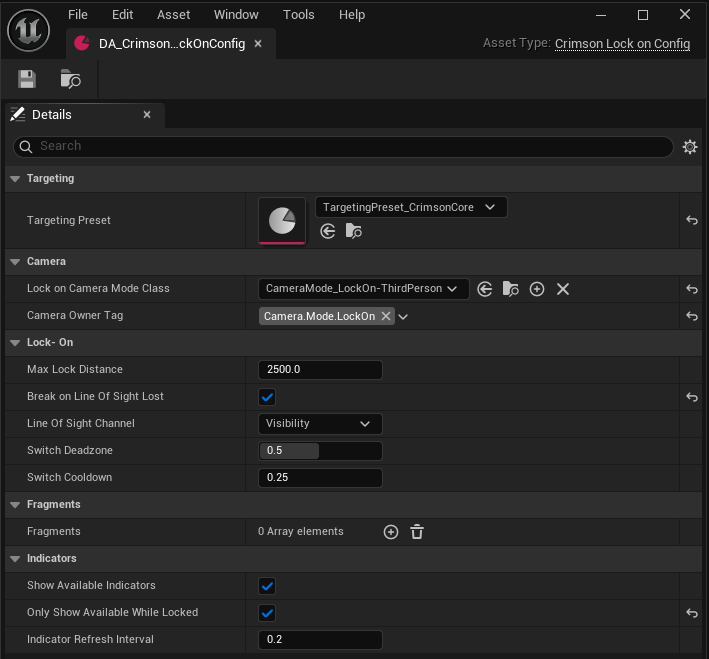This screenshot has height=659, width=709.
Task: Click the Indicator Refresh Interval field
Action: [320, 640]
